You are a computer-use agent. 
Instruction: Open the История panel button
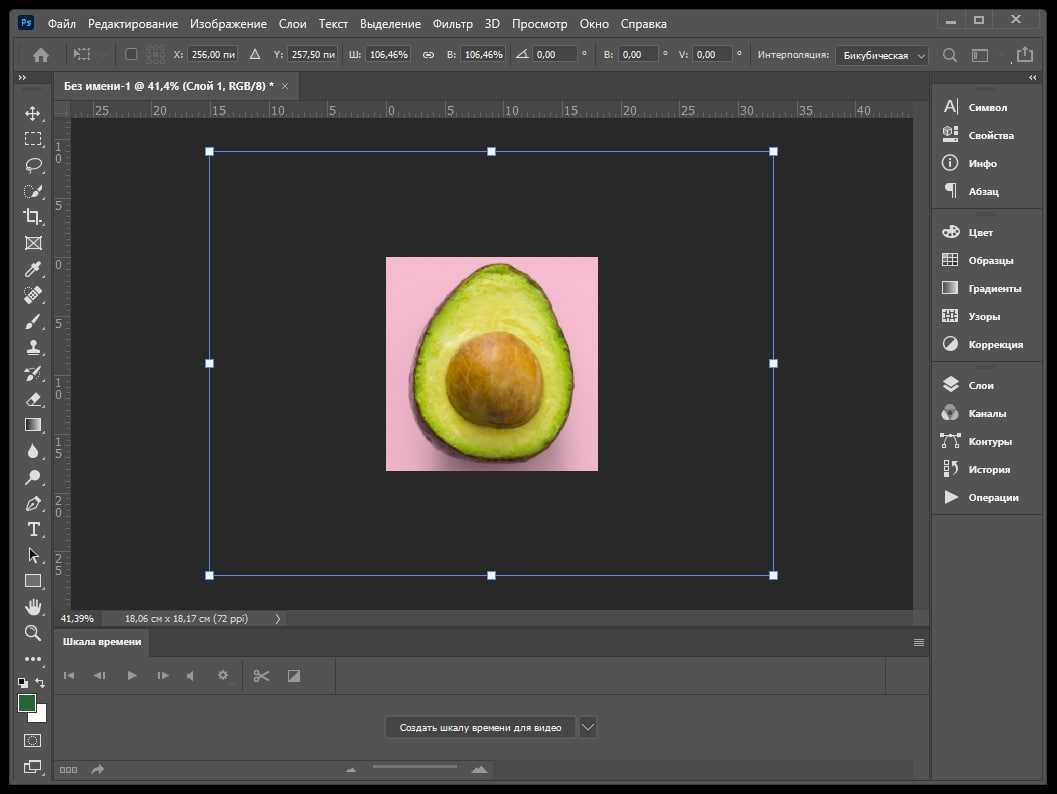[988, 469]
